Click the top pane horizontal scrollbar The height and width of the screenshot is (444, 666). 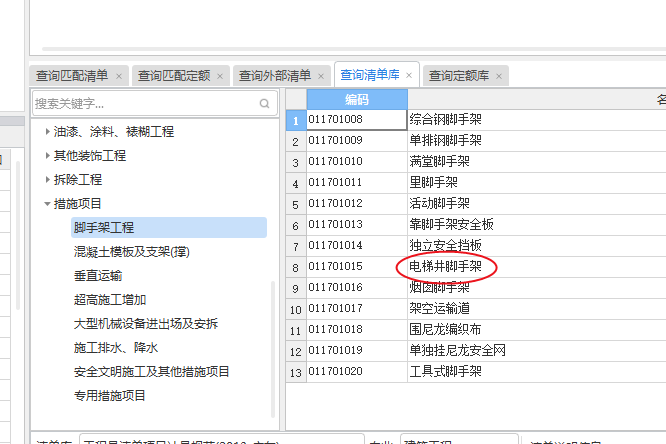[x=353, y=49]
